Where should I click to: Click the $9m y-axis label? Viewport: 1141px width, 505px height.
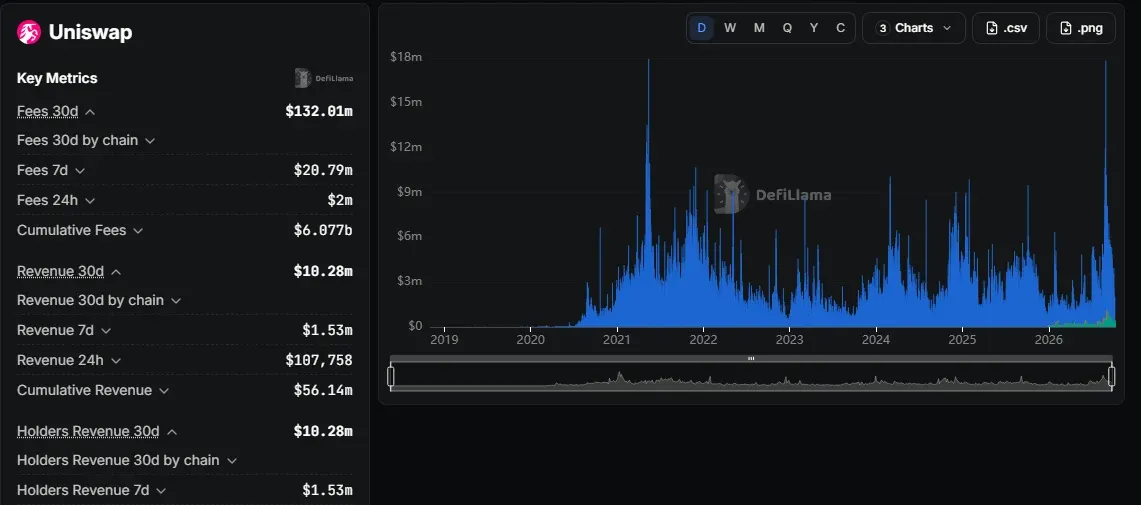[408, 191]
